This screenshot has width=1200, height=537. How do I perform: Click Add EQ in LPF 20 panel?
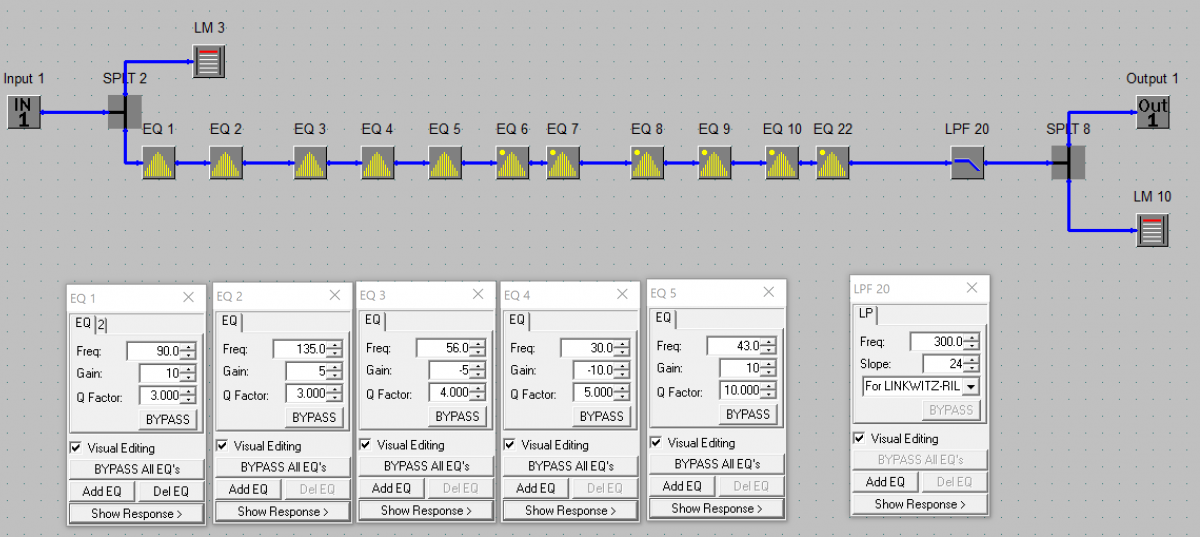[885, 482]
